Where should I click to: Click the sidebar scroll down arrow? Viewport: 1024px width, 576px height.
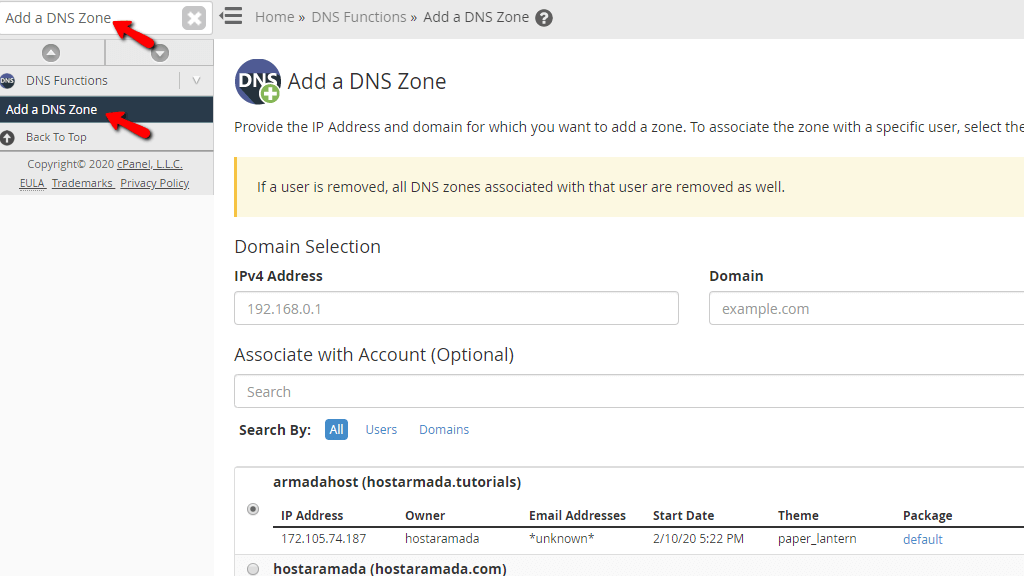[x=160, y=53]
